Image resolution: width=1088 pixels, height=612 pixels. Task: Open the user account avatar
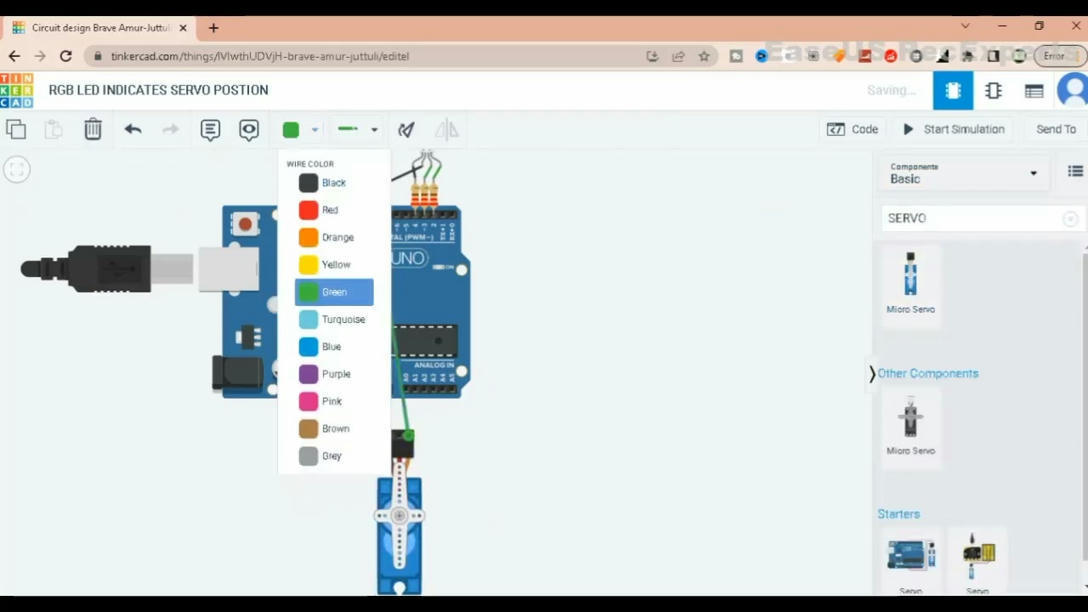click(1073, 90)
